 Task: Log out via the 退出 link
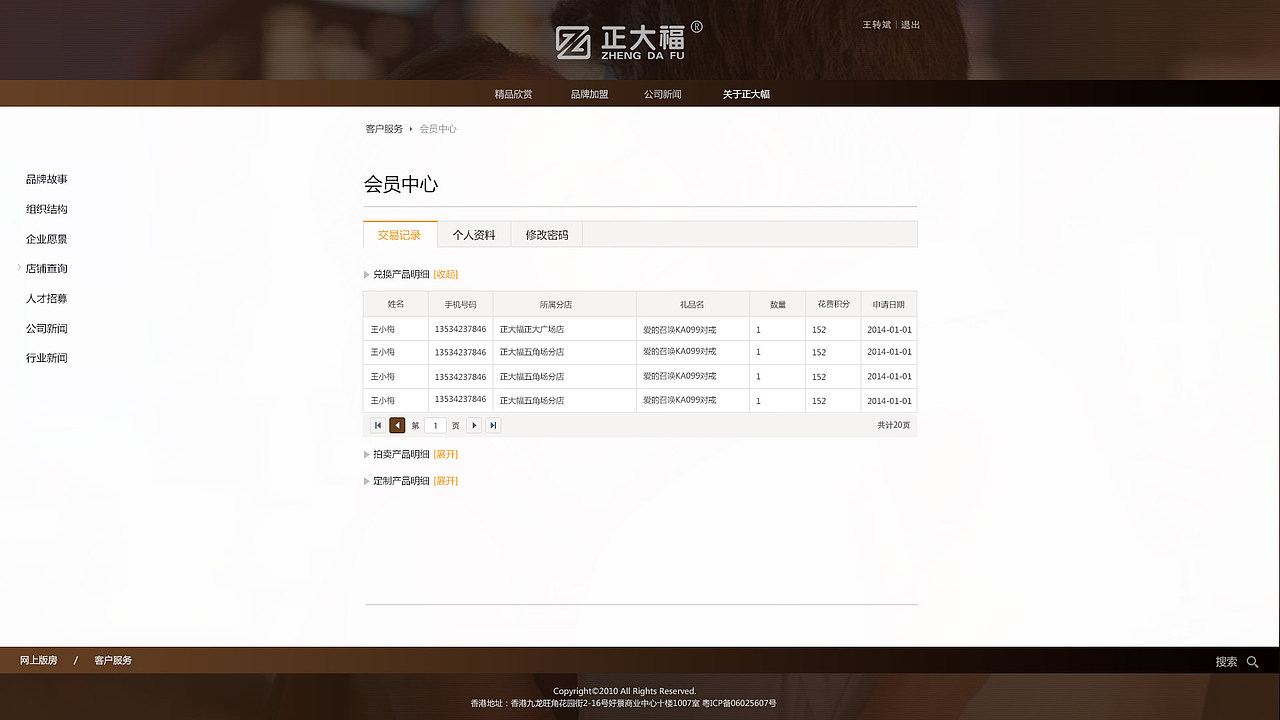[x=908, y=23]
